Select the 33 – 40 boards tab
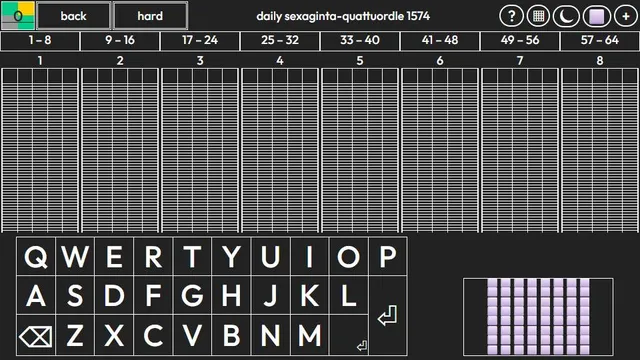Image resolution: width=640 pixels, height=360 pixels. (x=360, y=41)
